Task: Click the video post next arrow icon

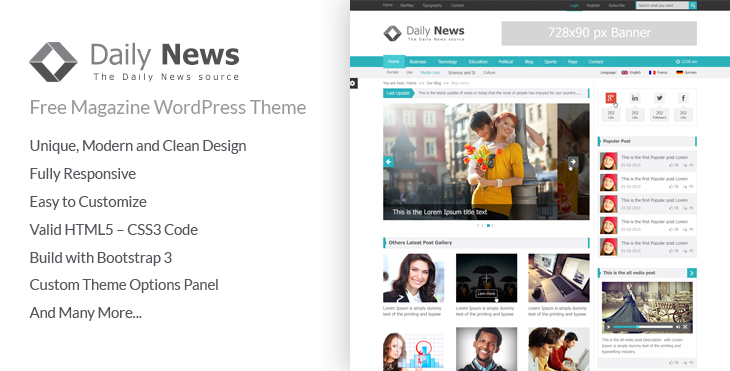Action: pos(692,273)
